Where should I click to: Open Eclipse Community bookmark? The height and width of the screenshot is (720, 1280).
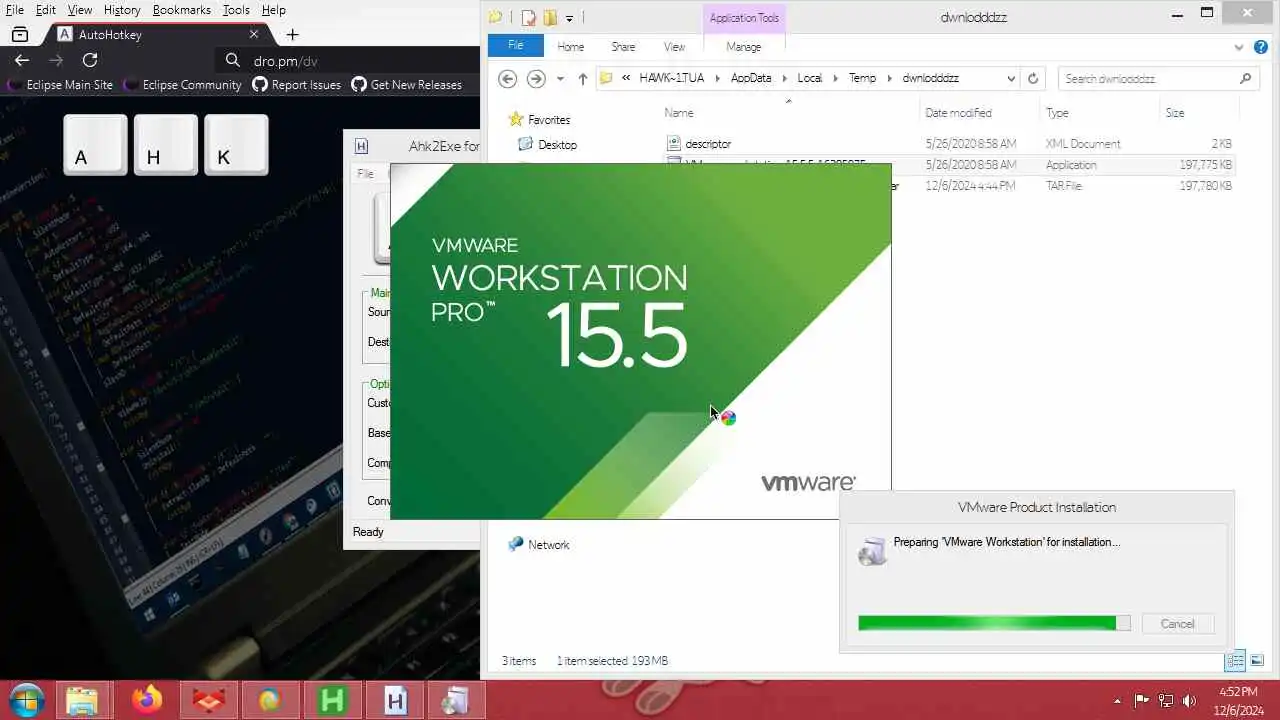pyautogui.click(x=182, y=85)
